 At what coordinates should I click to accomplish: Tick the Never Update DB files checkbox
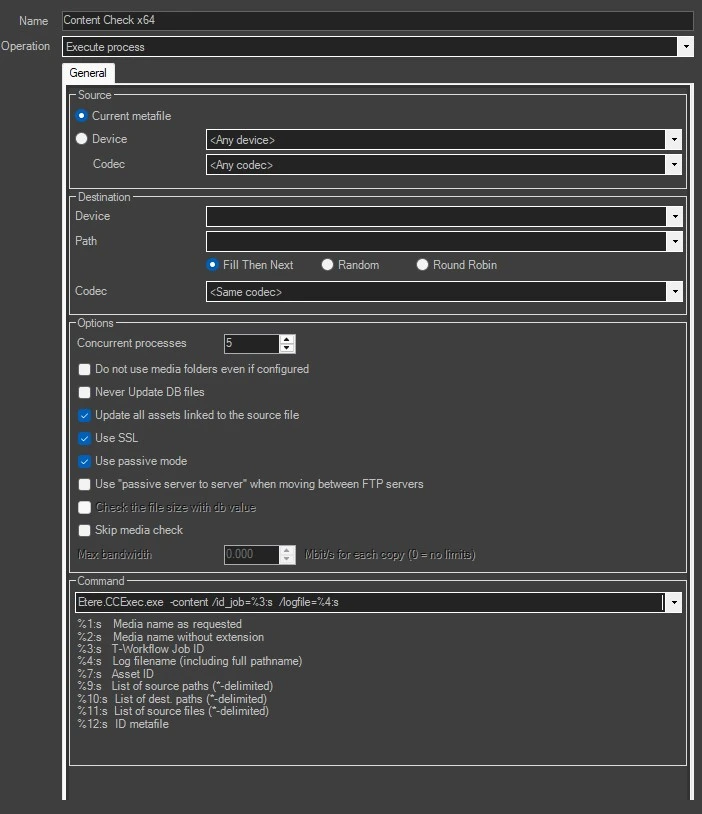point(85,392)
